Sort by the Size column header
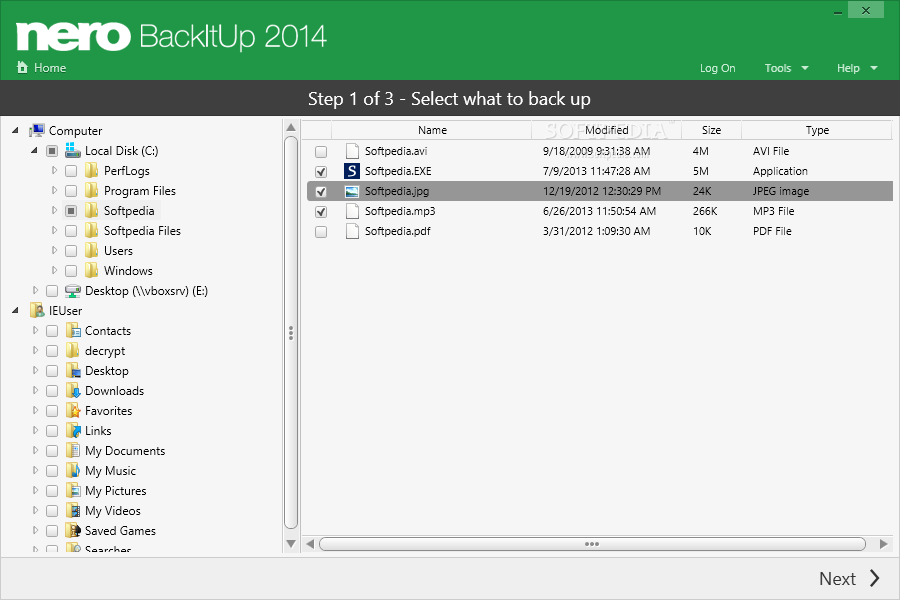This screenshot has height=600, width=900. point(711,130)
